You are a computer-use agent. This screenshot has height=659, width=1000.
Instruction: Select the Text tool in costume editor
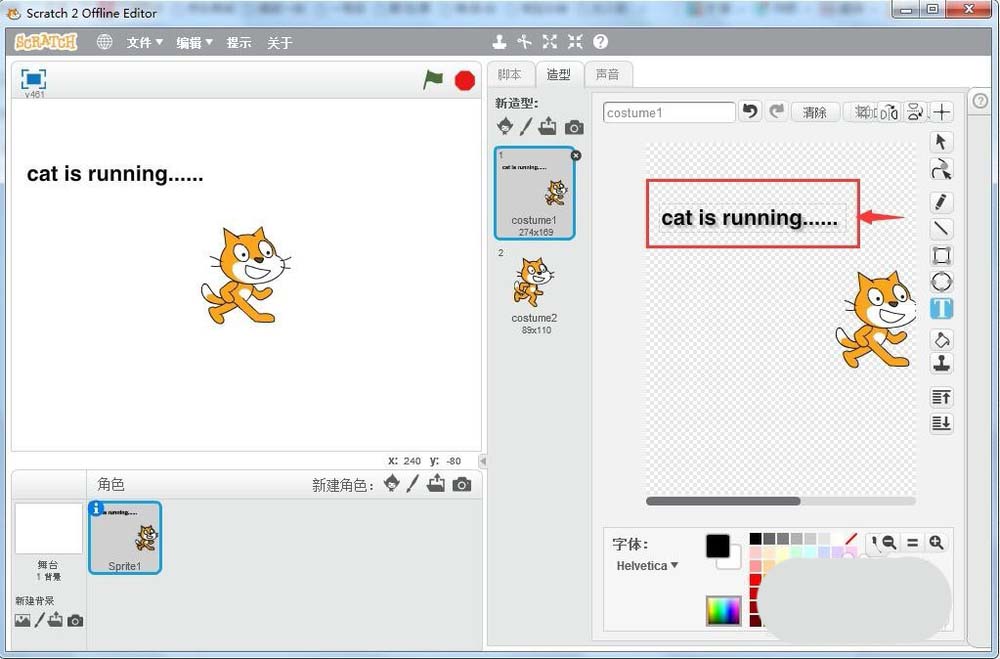[x=941, y=308]
